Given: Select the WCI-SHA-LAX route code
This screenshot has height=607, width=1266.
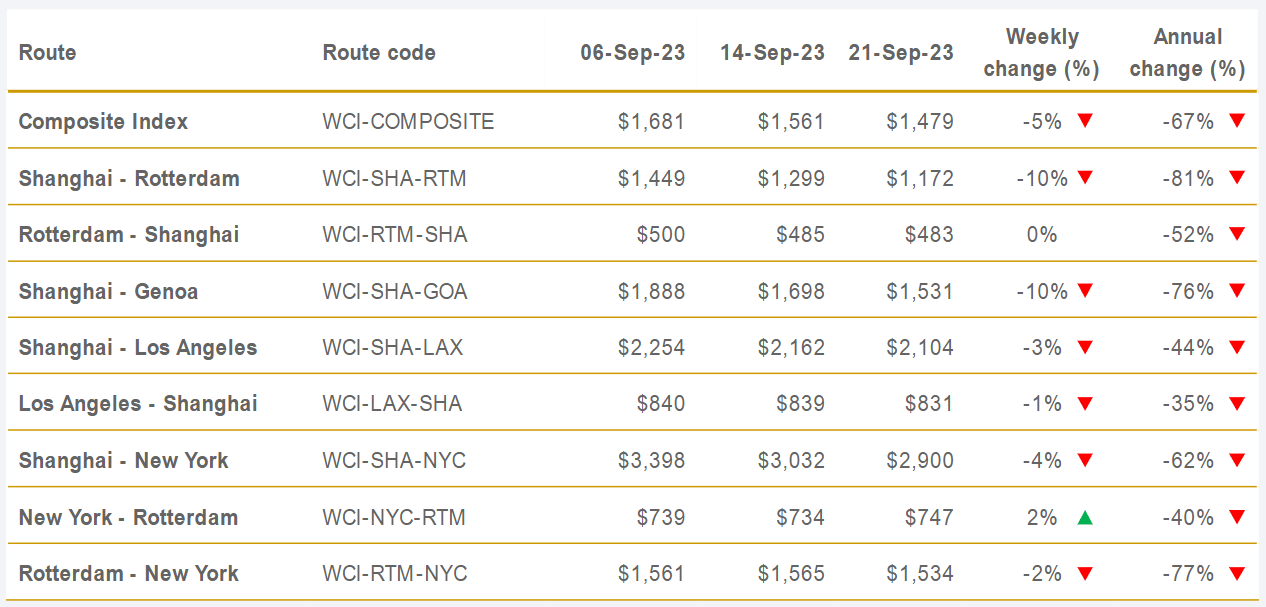Looking at the screenshot, I should click(x=393, y=347).
